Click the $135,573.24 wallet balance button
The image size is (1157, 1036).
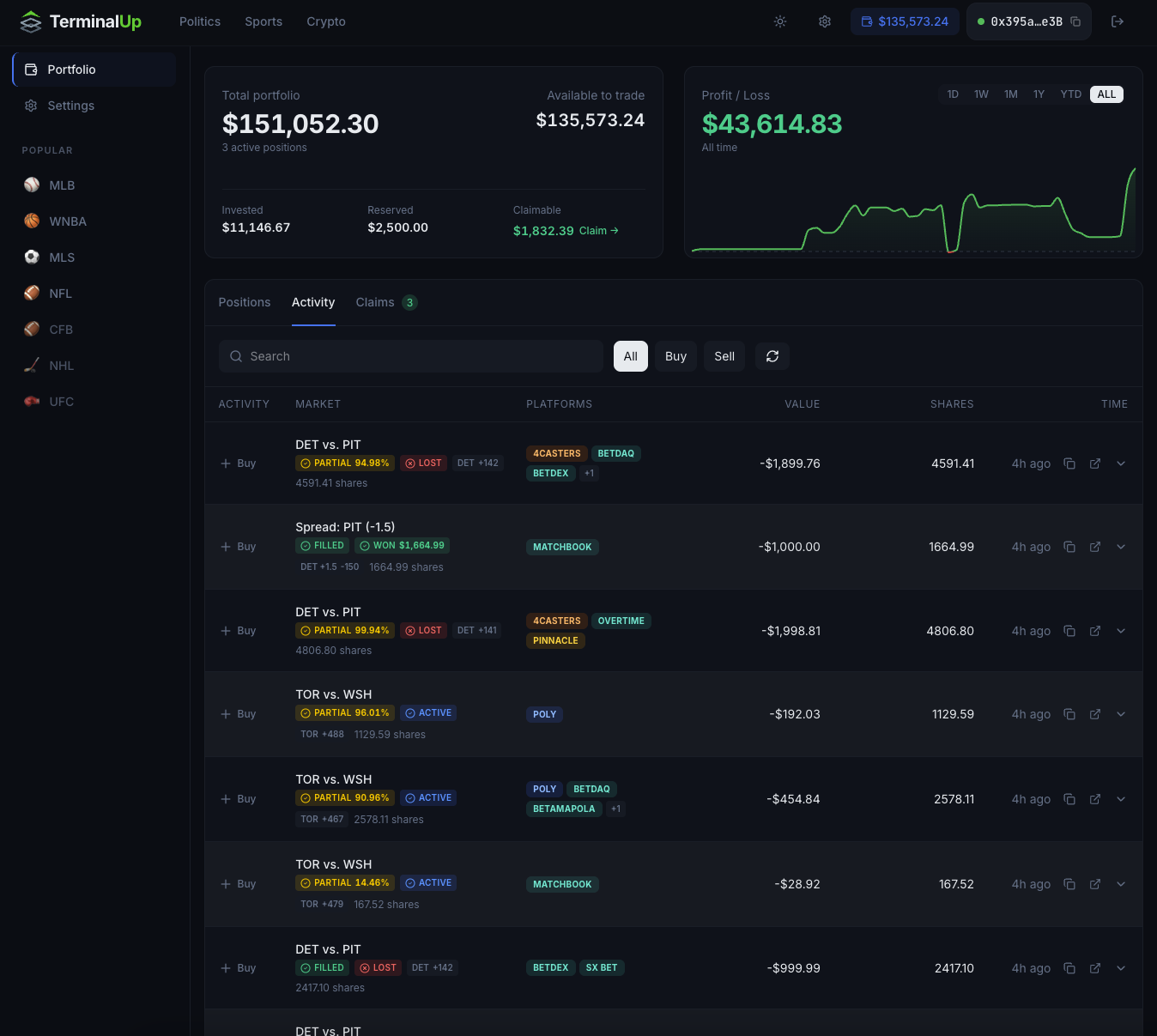pyautogui.click(x=906, y=21)
